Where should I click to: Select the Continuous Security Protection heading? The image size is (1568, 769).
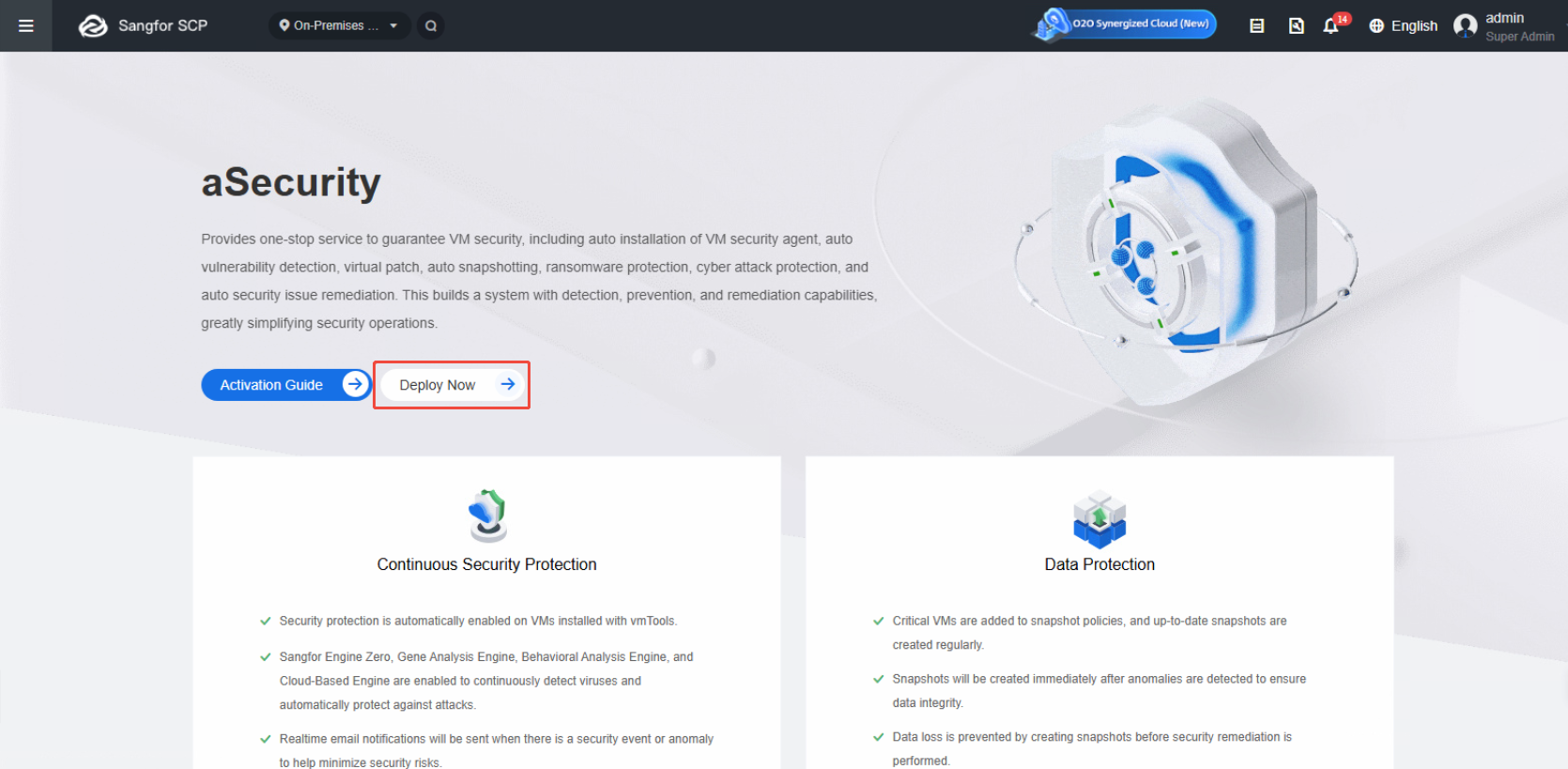point(486,564)
